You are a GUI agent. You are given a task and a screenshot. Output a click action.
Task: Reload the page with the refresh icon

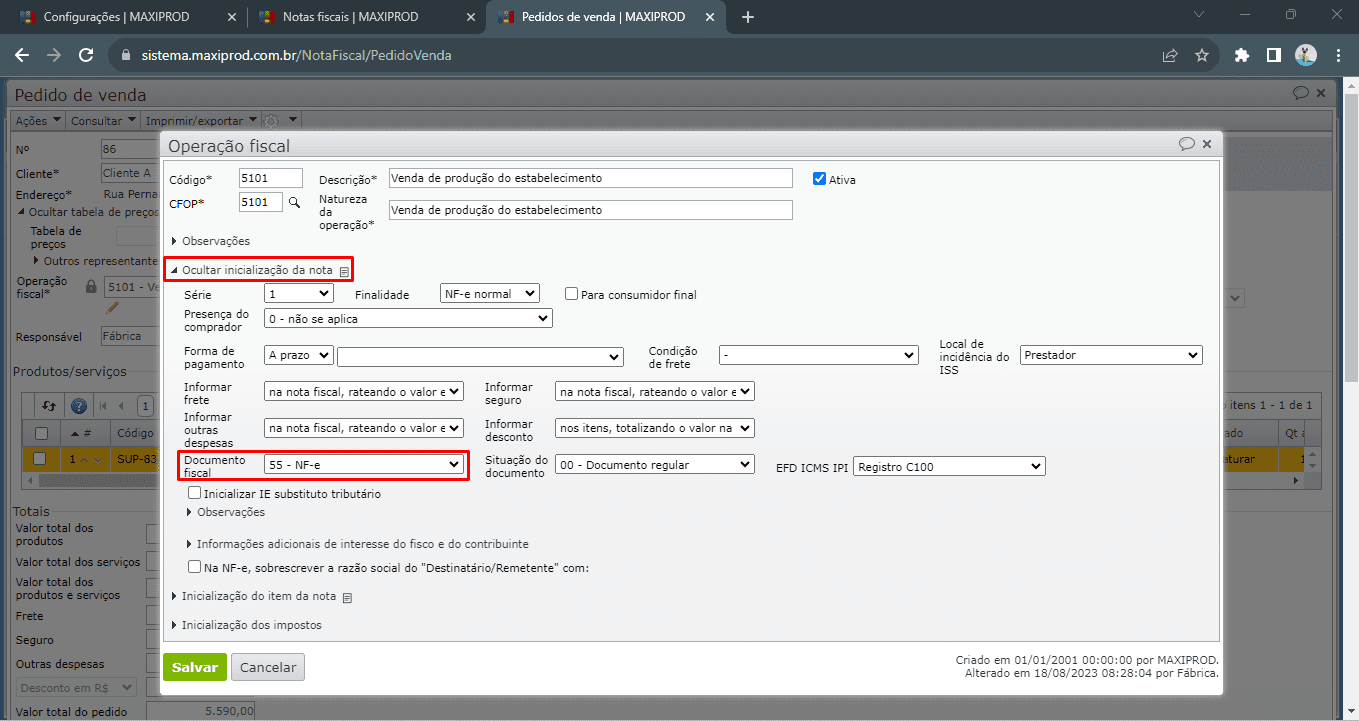pyautogui.click(x=86, y=55)
